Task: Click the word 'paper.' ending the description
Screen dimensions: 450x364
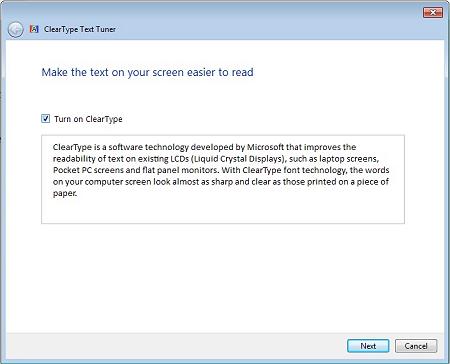Action: point(65,194)
